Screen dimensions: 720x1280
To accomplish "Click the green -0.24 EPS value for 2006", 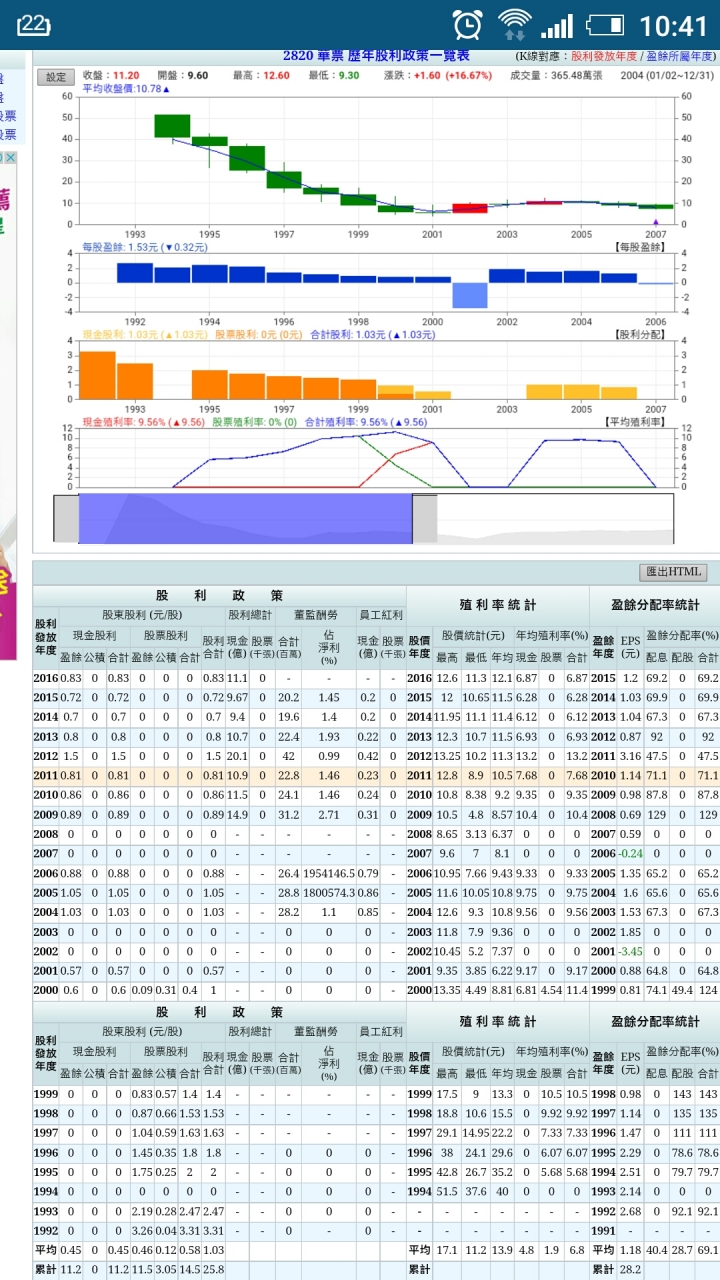I will (x=630, y=853).
